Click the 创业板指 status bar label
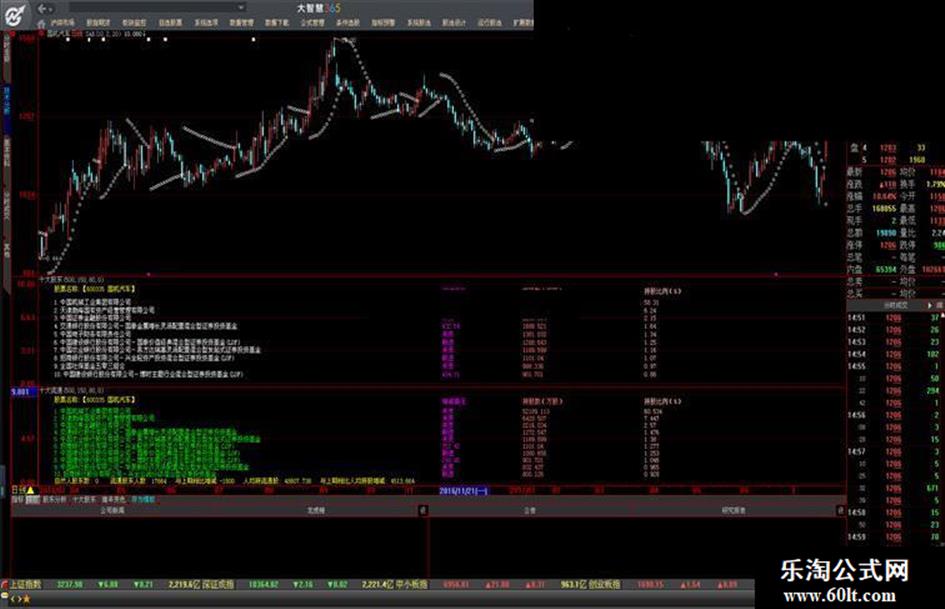The width and height of the screenshot is (945, 609). coord(604,584)
